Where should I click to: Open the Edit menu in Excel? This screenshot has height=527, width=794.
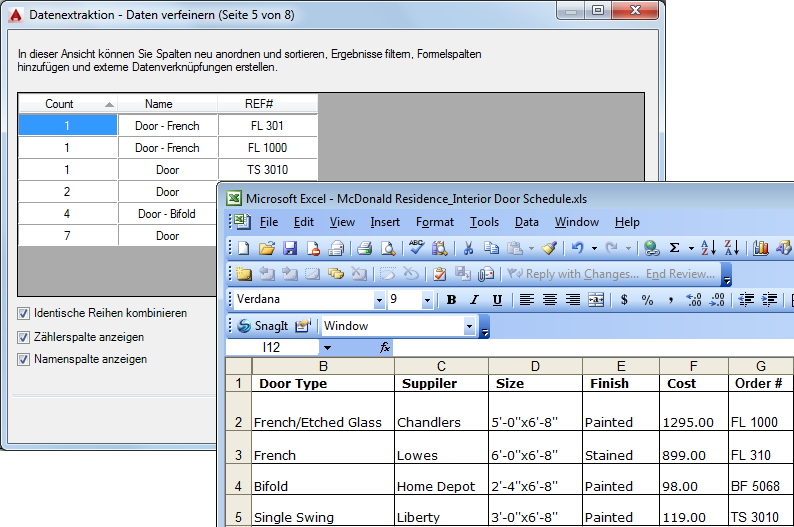[x=304, y=222]
